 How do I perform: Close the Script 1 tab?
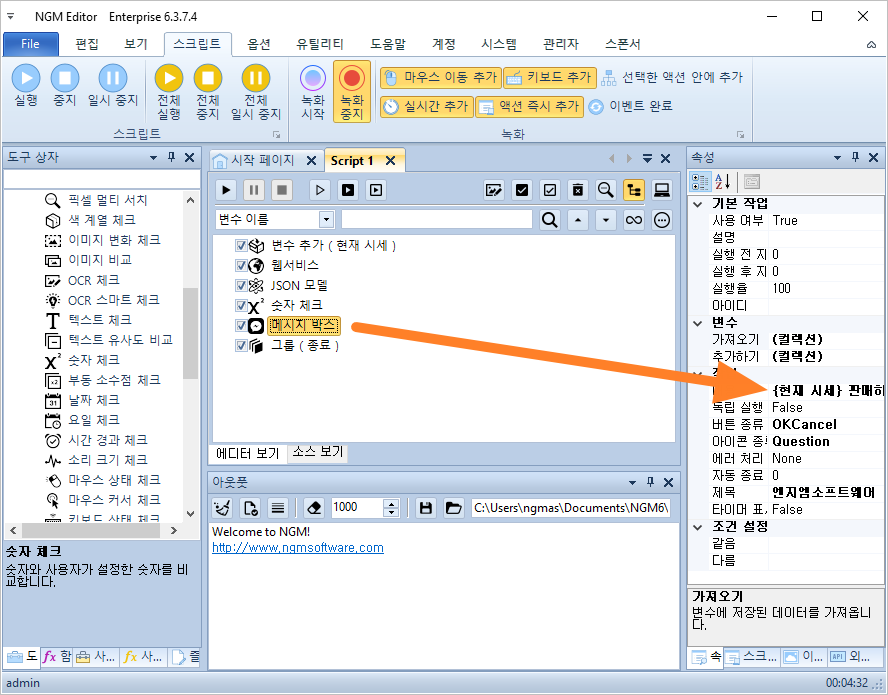click(x=390, y=161)
